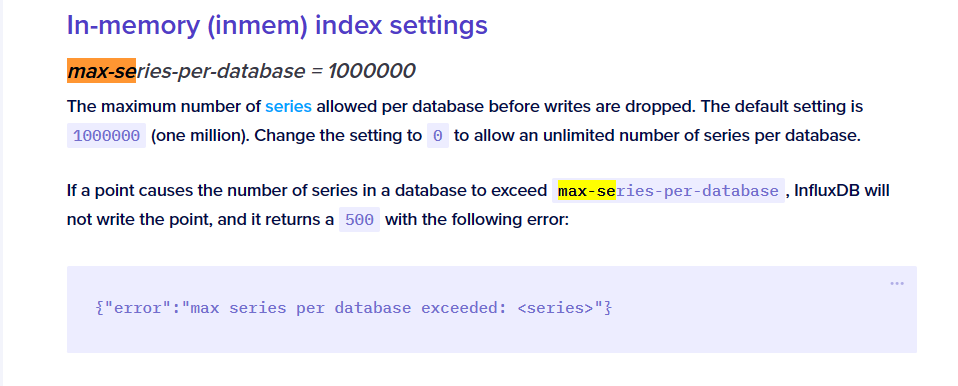The height and width of the screenshot is (386, 958).
Task: Click the number "1000000" in the italic subheading
Action: [x=372, y=71]
